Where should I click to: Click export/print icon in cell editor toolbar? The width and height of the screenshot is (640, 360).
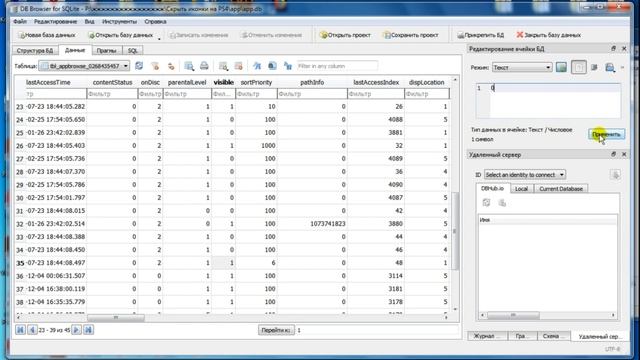pos(610,67)
